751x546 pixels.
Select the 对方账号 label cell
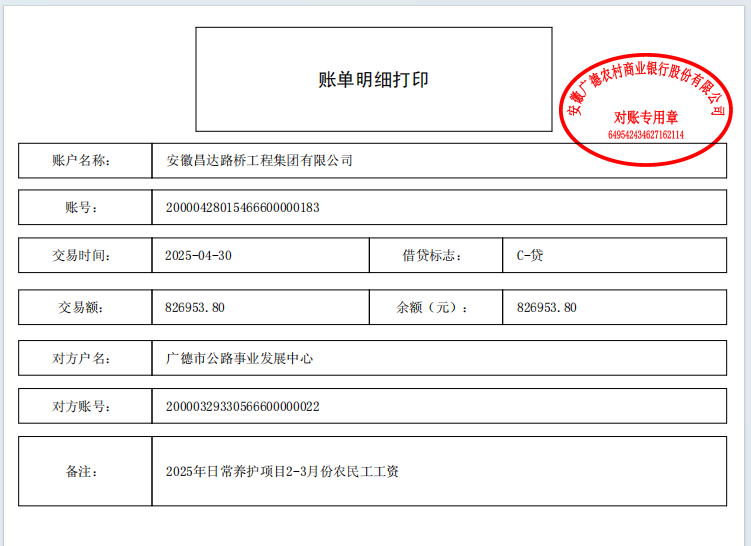(x=85, y=407)
